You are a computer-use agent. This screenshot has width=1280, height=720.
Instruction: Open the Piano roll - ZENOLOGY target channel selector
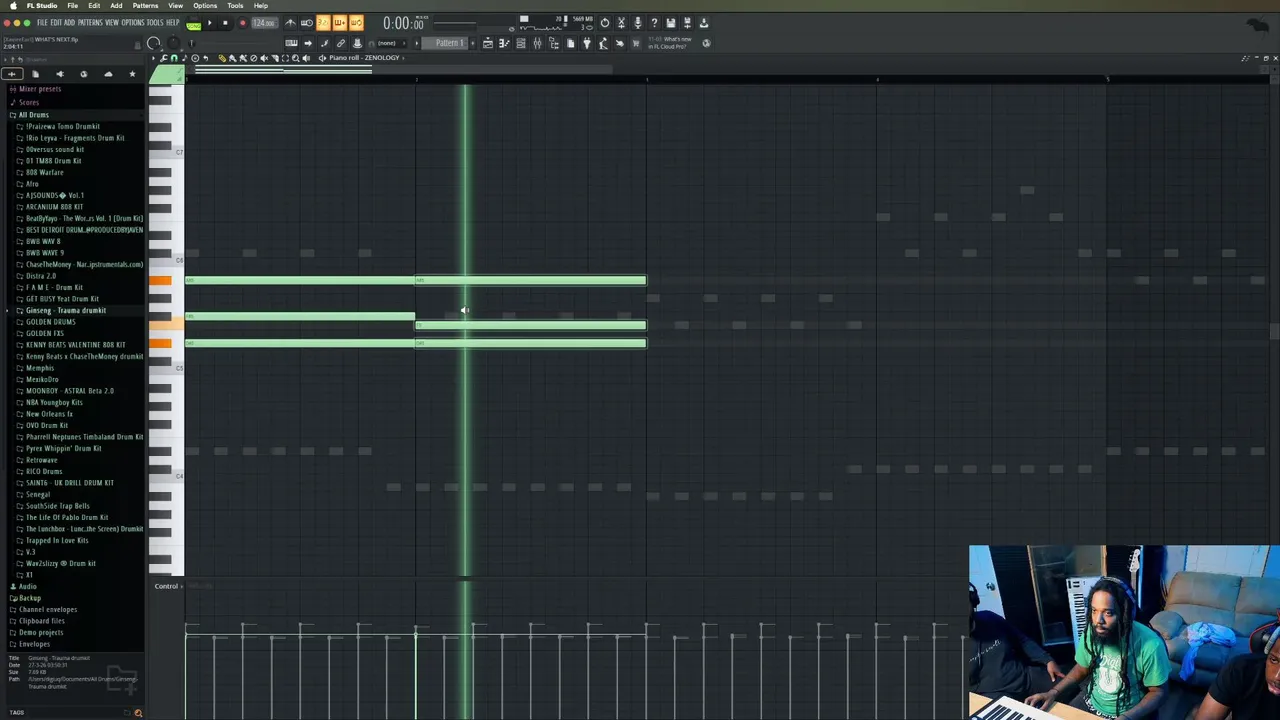pyautogui.click(x=364, y=58)
